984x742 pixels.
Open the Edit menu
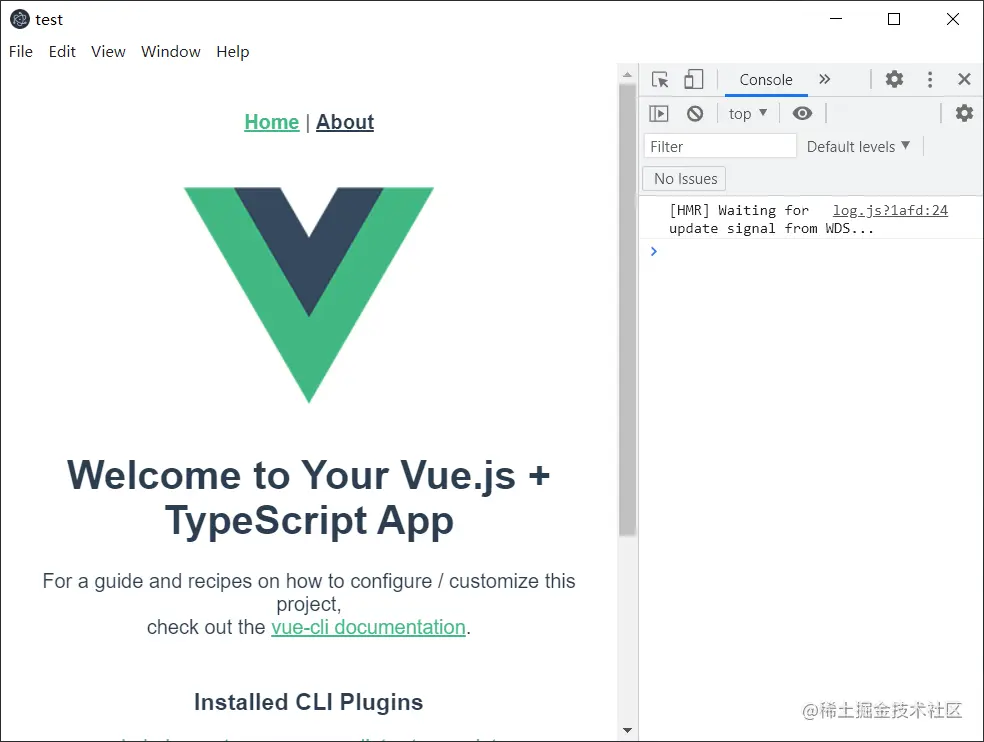[62, 51]
